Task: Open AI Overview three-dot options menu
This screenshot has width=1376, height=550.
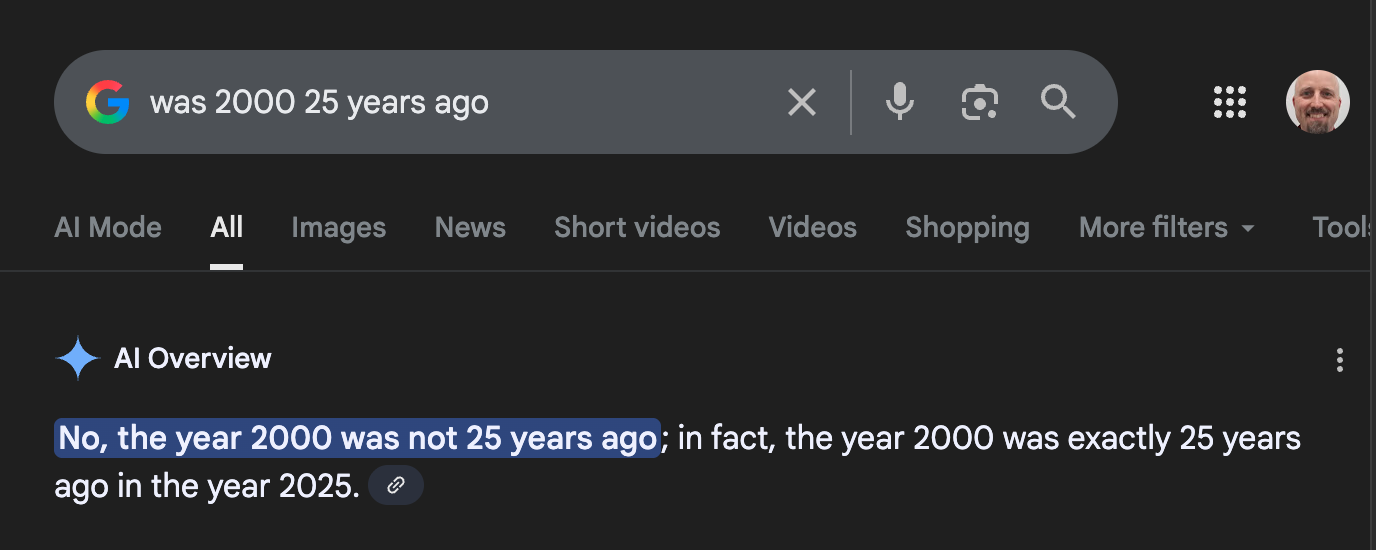Action: 1339,360
